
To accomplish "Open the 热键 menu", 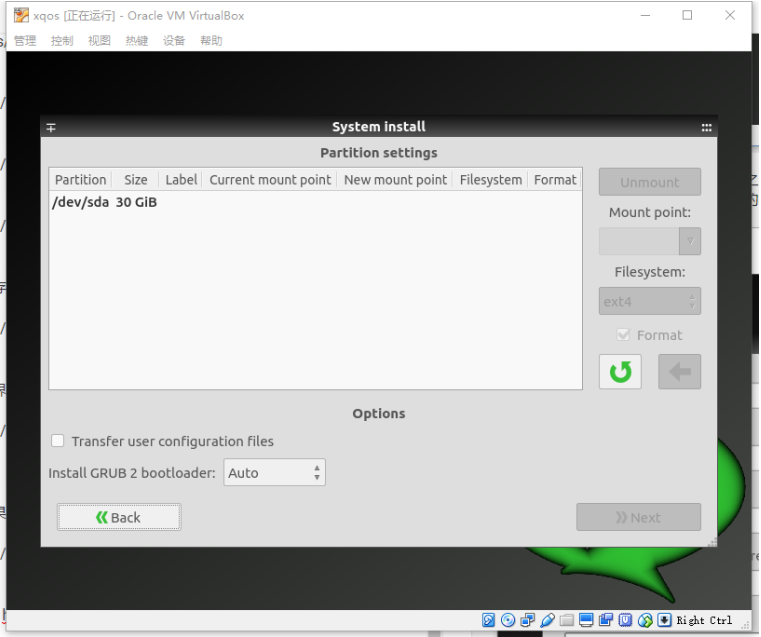I will (137, 41).
